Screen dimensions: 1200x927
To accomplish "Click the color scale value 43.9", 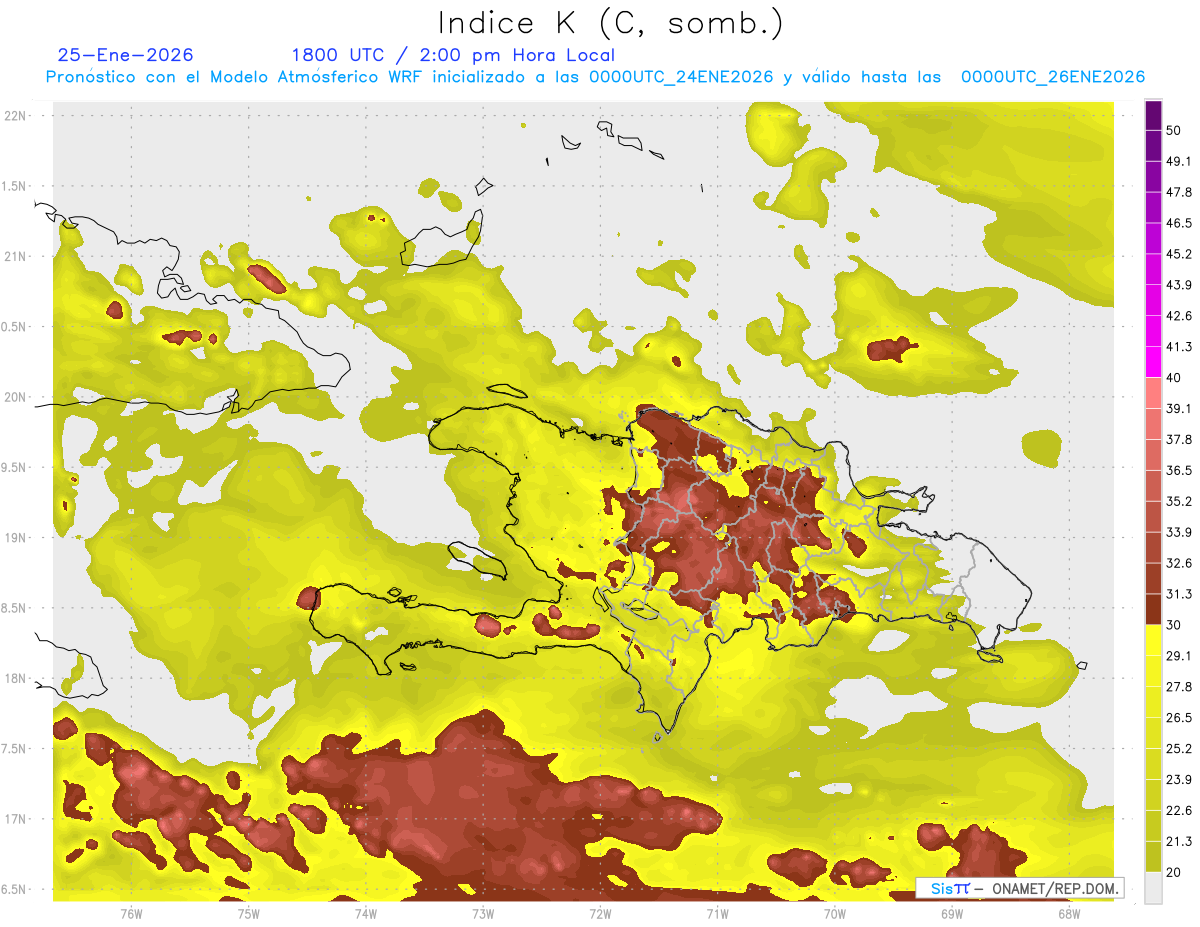I will coord(1179,285).
